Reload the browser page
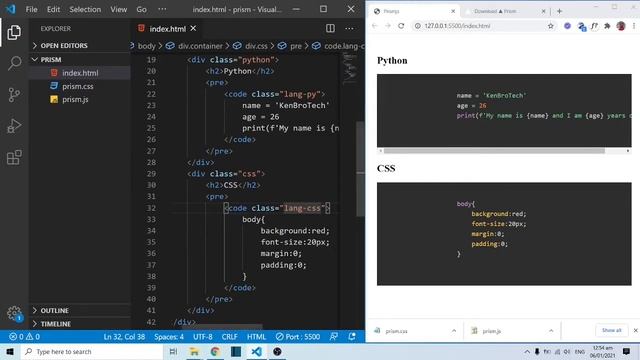Screen dimensions: 640x360 [401, 26]
